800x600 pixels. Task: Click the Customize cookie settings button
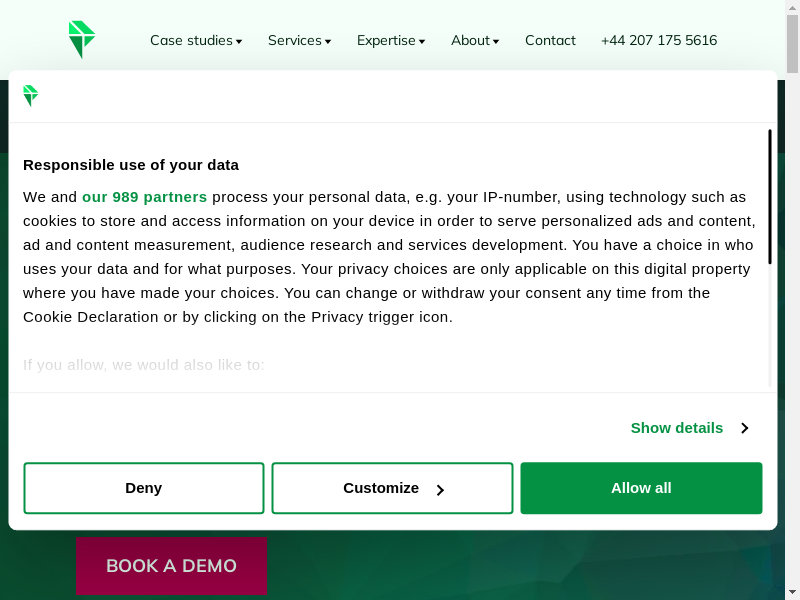pyautogui.click(x=392, y=488)
